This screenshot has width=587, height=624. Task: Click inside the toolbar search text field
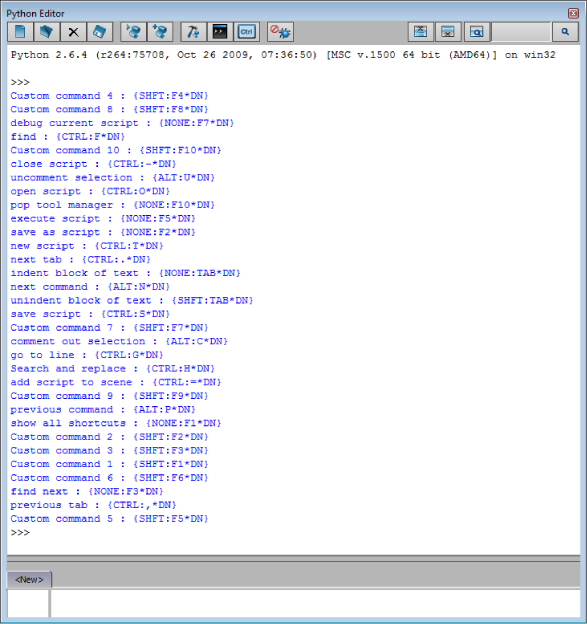522,32
